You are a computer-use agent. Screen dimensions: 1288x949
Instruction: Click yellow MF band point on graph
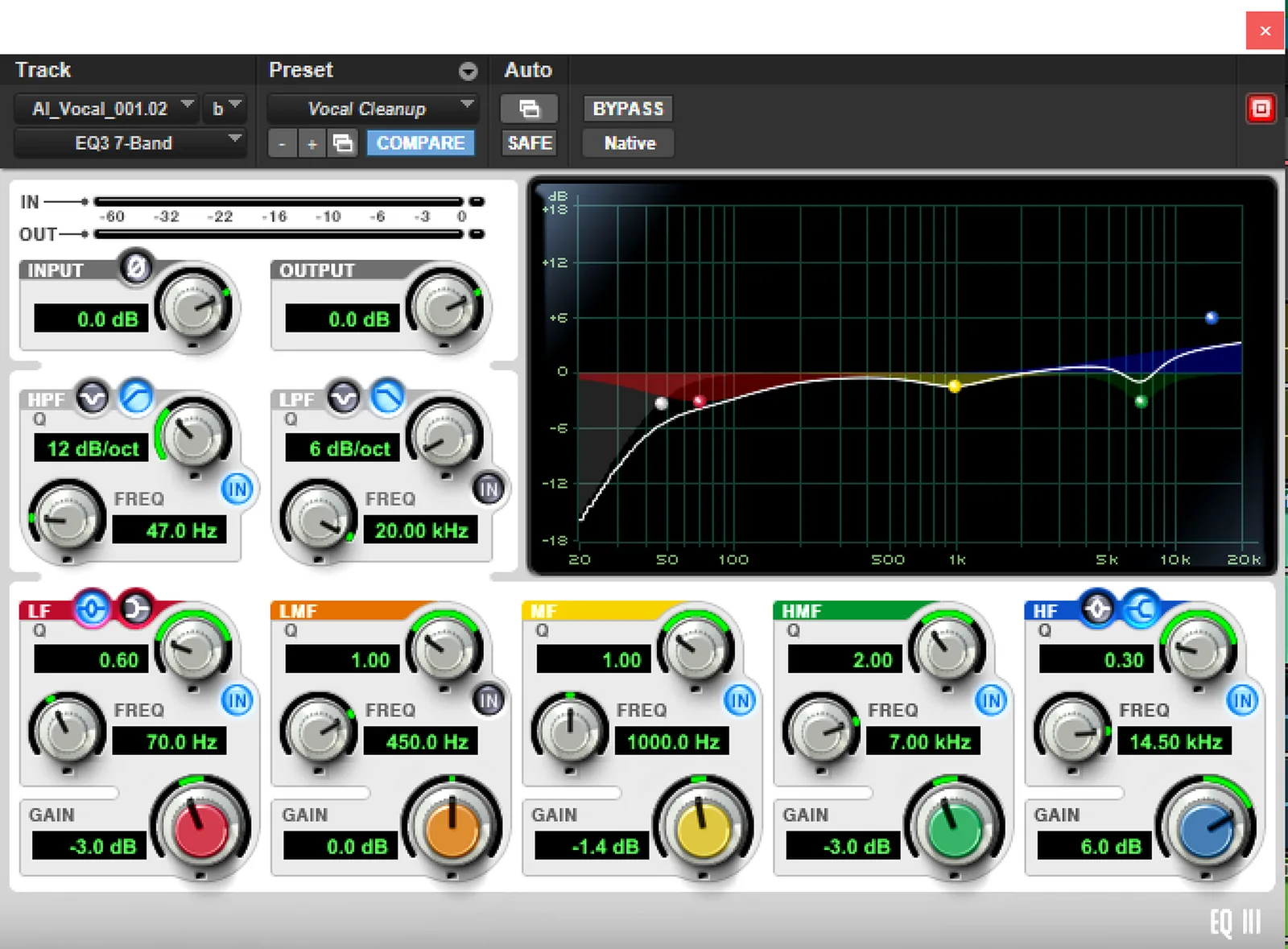coord(955,386)
